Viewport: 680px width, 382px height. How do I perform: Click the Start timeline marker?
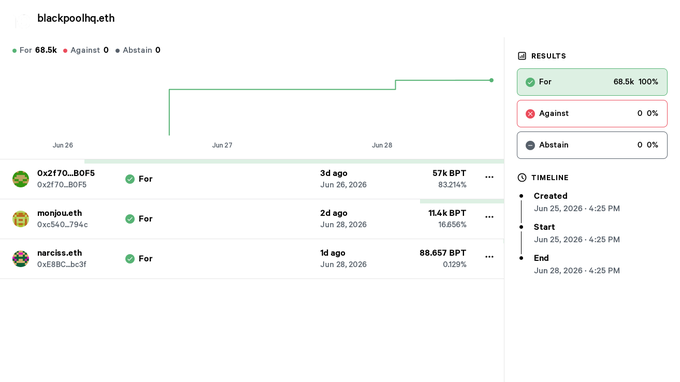tap(521, 227)
